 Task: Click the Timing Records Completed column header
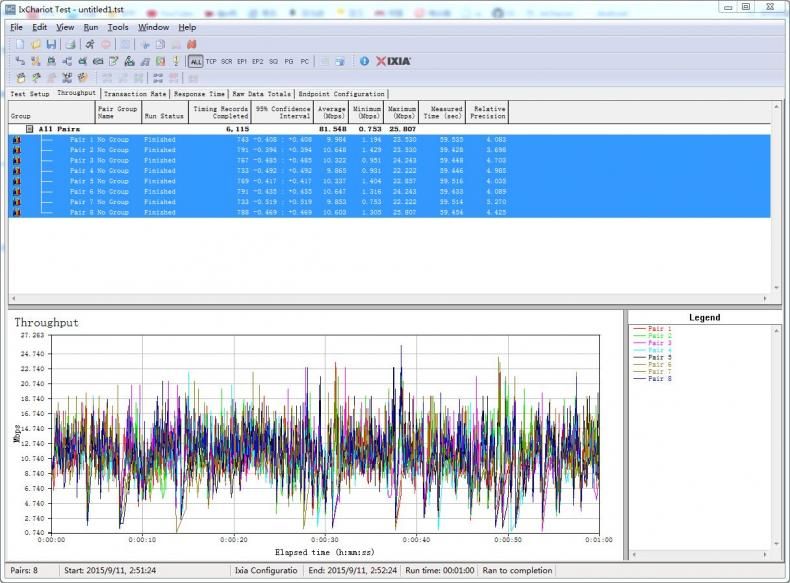tap(220, 112)
